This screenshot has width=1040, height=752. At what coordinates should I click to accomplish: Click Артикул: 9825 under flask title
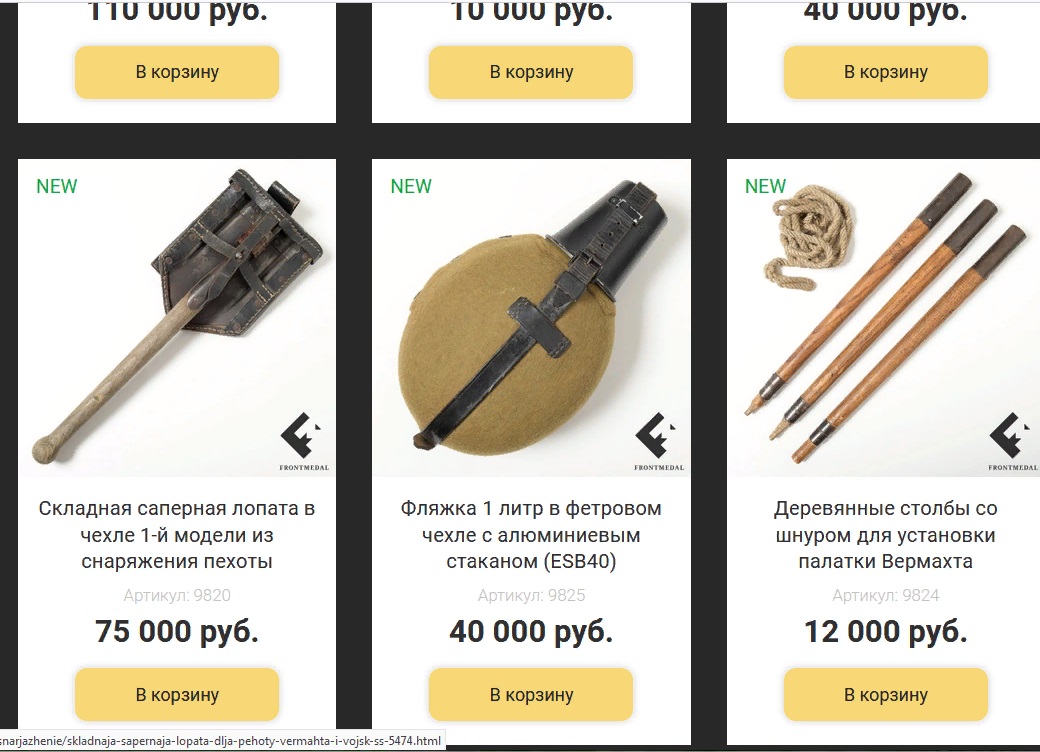click(531, 595)
